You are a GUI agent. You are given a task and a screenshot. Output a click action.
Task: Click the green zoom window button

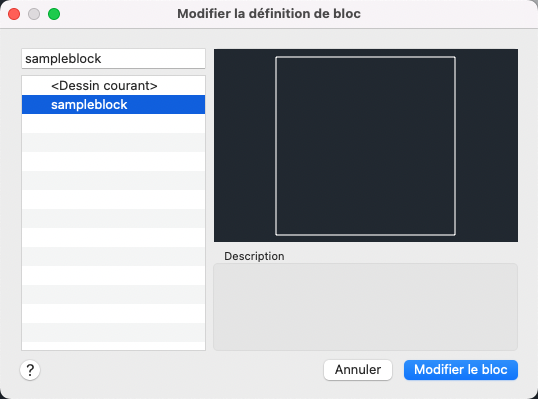click(x=54, y=14)
